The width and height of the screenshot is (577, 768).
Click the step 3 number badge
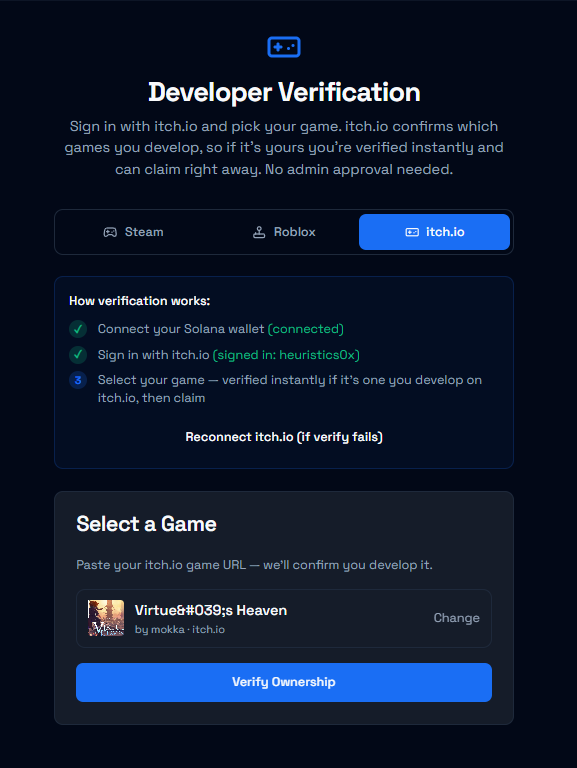[78, 380]
